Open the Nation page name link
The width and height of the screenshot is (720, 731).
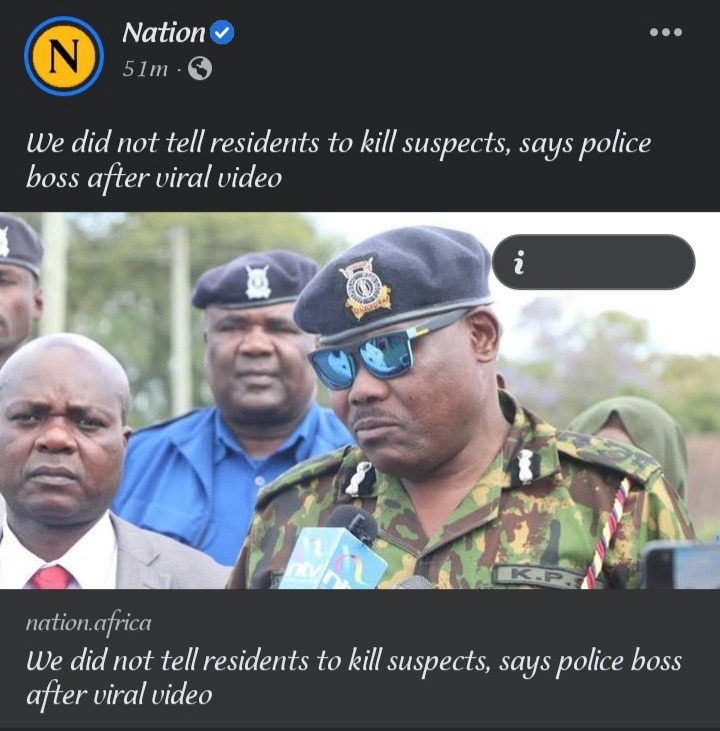pyautogui.click(x=164, y=33)
